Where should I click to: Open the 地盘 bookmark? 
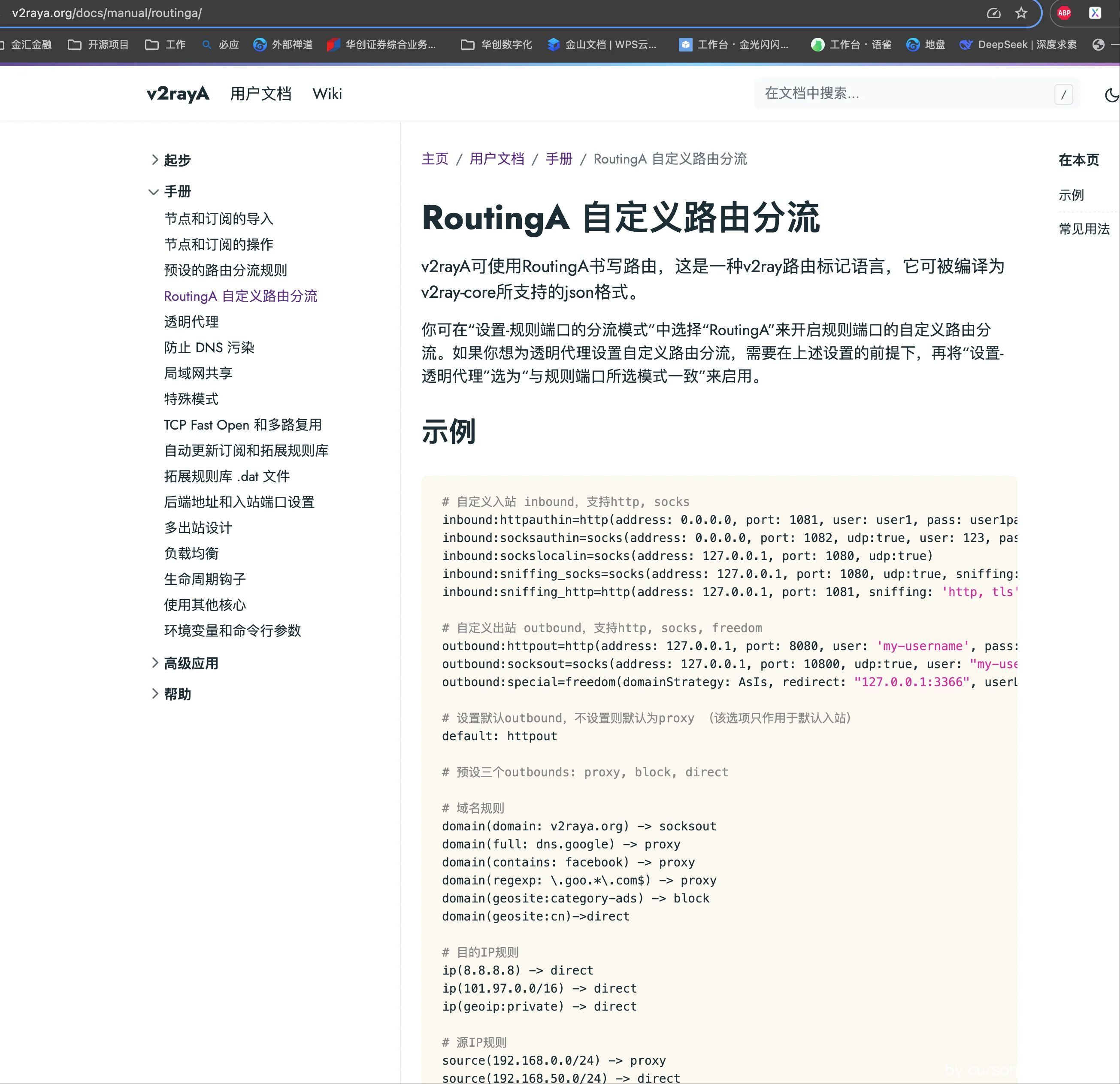(x=926, y=45)
